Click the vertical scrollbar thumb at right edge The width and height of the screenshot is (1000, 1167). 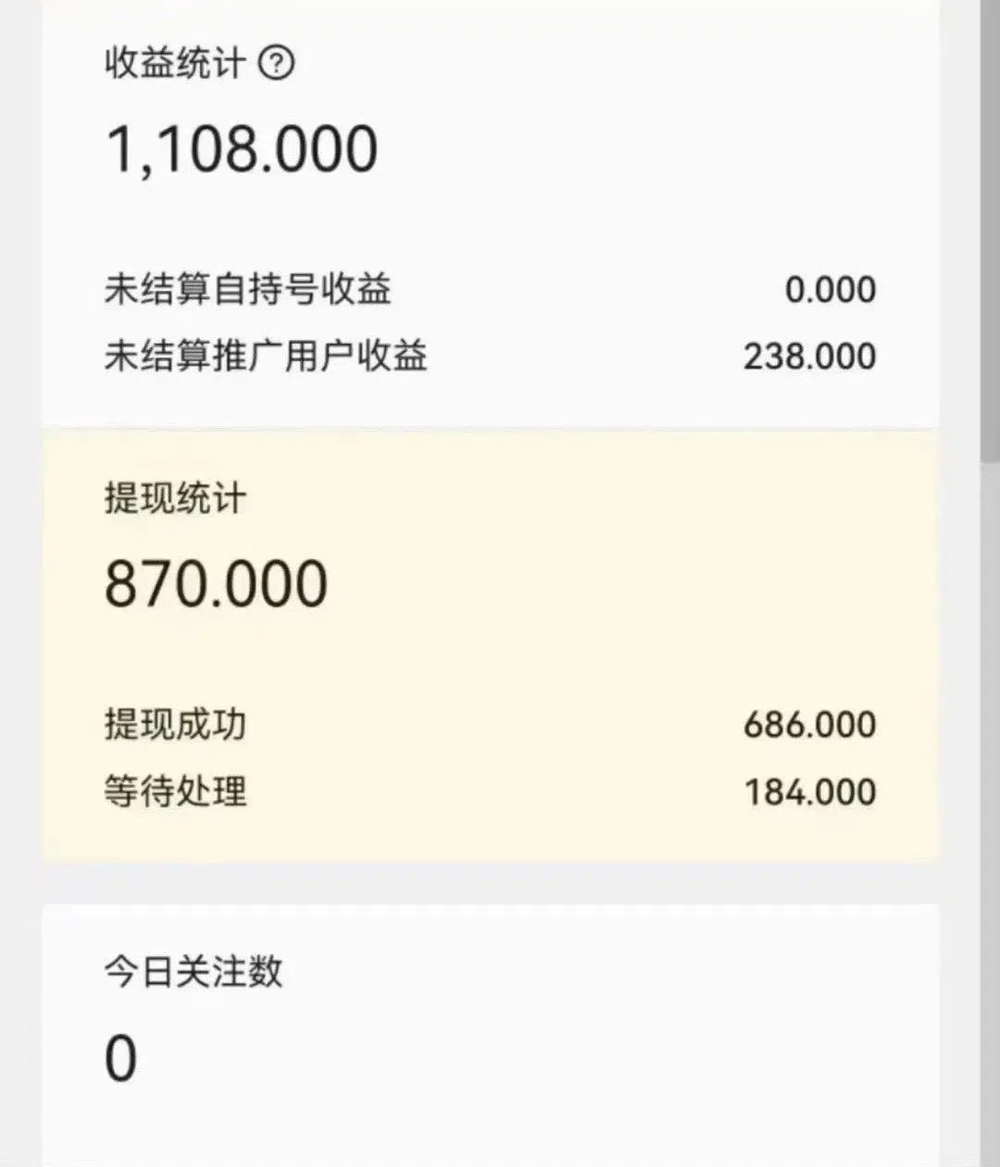click(x=990, y=231)
